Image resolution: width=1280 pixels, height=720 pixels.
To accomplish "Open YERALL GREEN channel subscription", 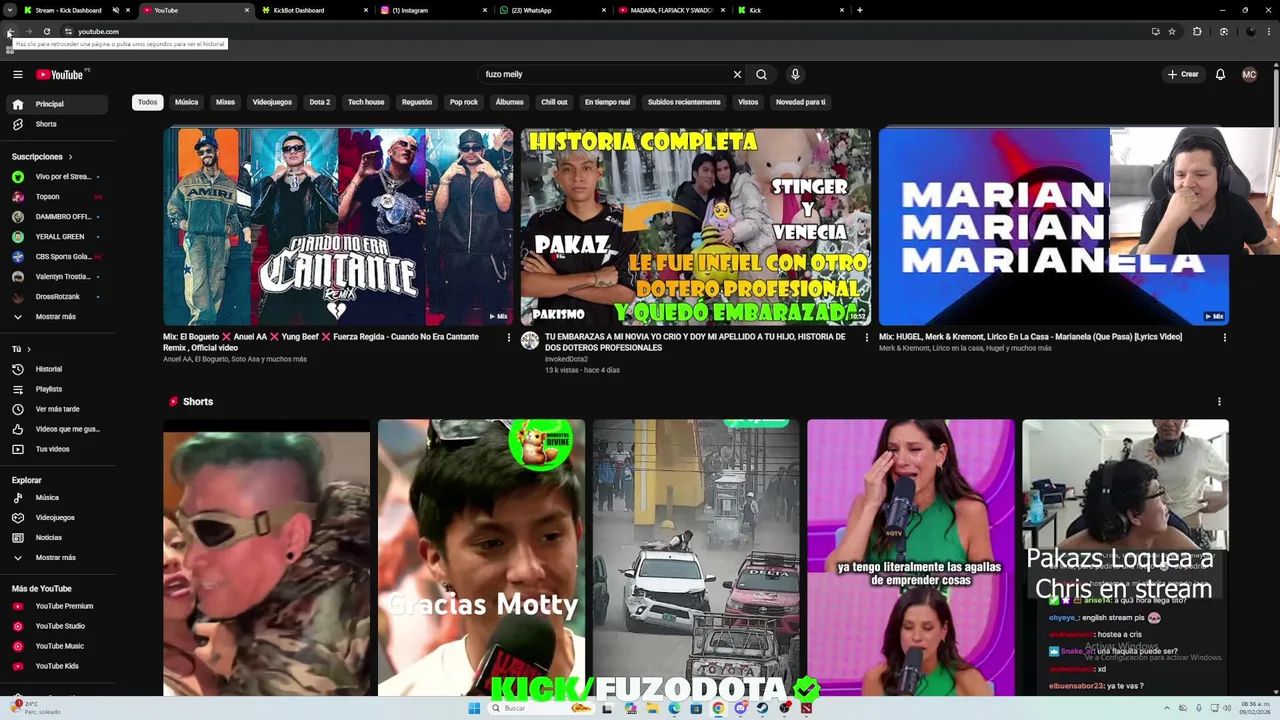I will [56, 237].
